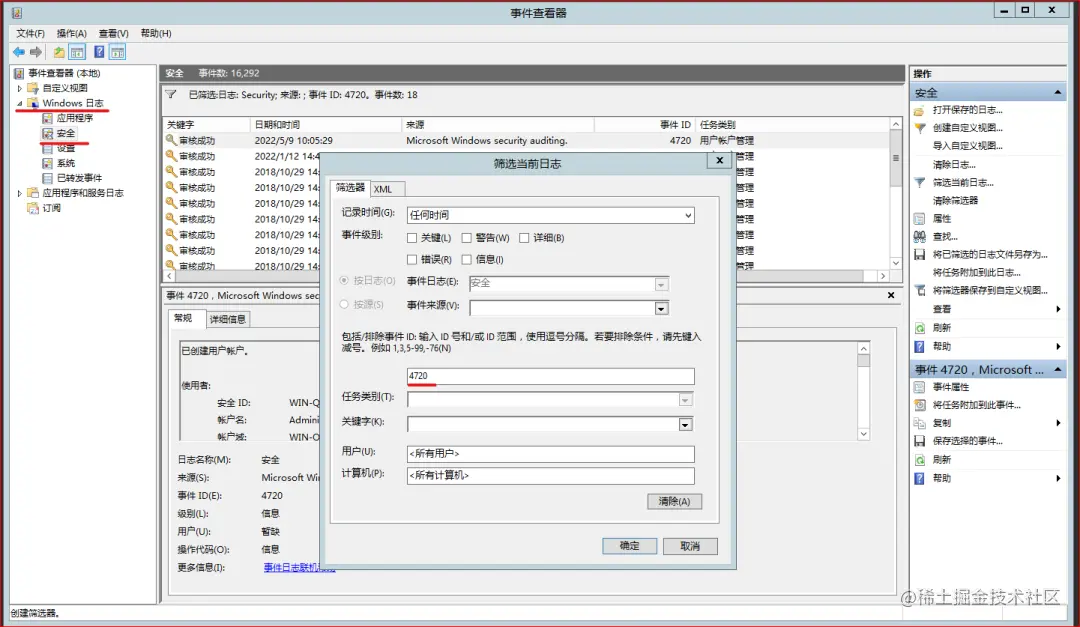
Task: Open the 事件来源 dropdown
Action: 661,308
